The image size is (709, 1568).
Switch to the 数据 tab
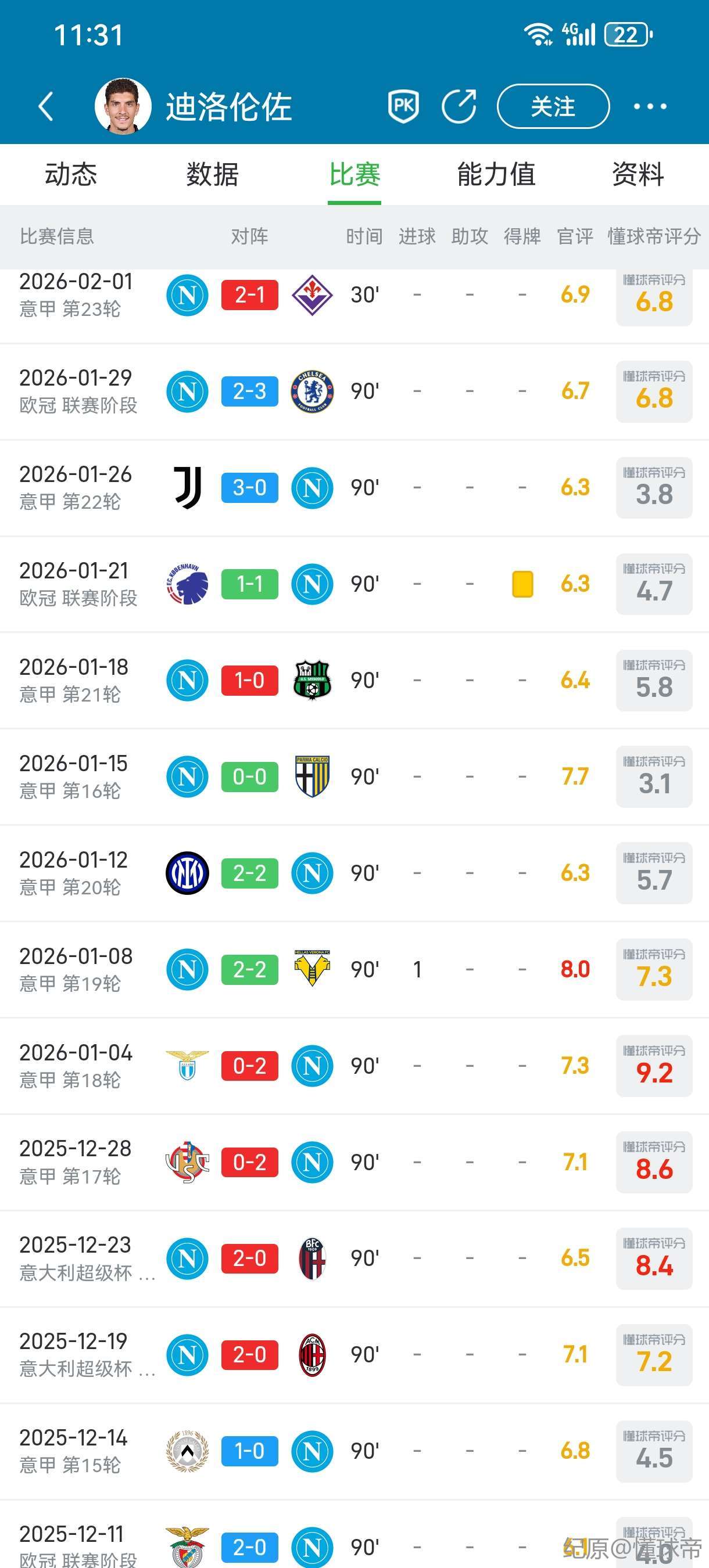(212, 175)
